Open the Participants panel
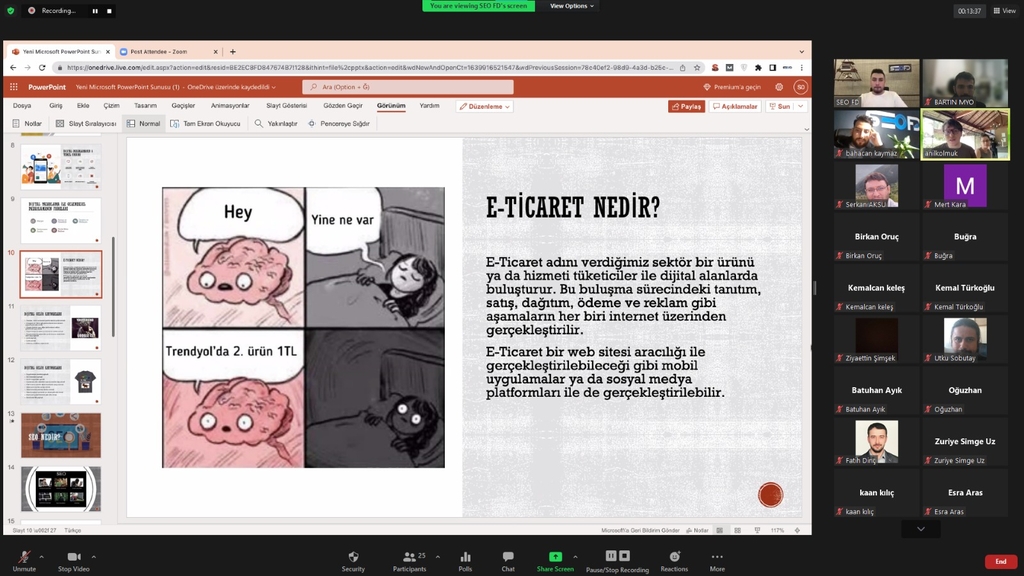 click(409, 560)
